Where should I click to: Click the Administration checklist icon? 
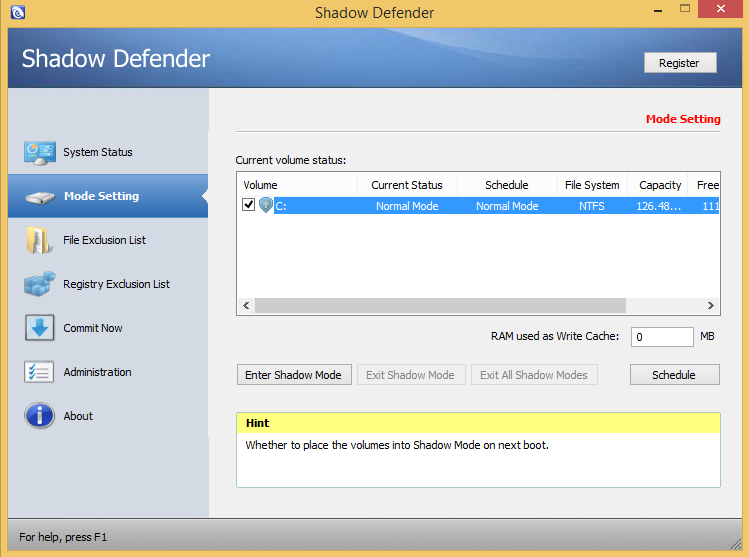coord(39,372)
